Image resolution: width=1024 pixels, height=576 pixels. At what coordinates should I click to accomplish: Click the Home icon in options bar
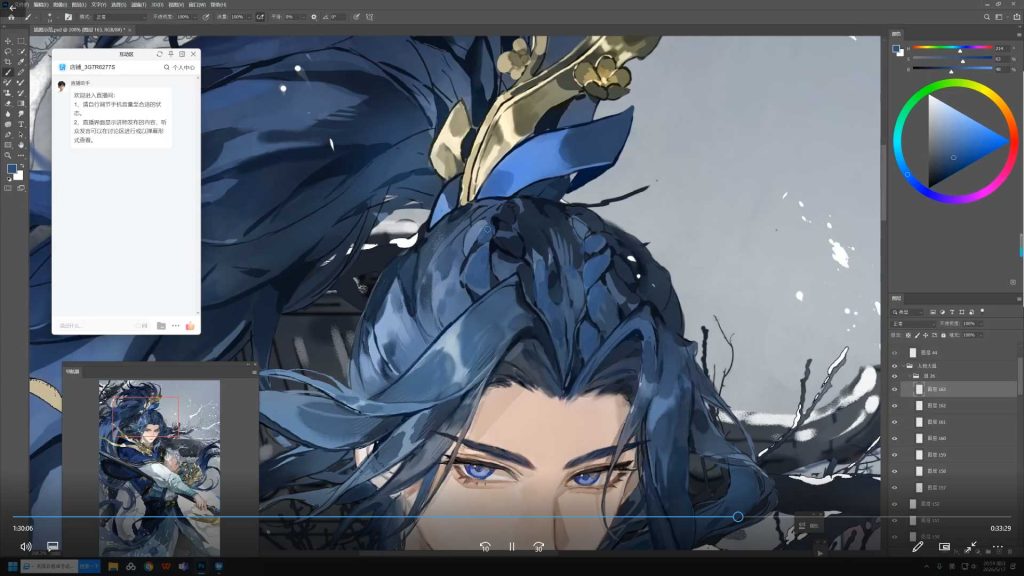tap(11, 17)
